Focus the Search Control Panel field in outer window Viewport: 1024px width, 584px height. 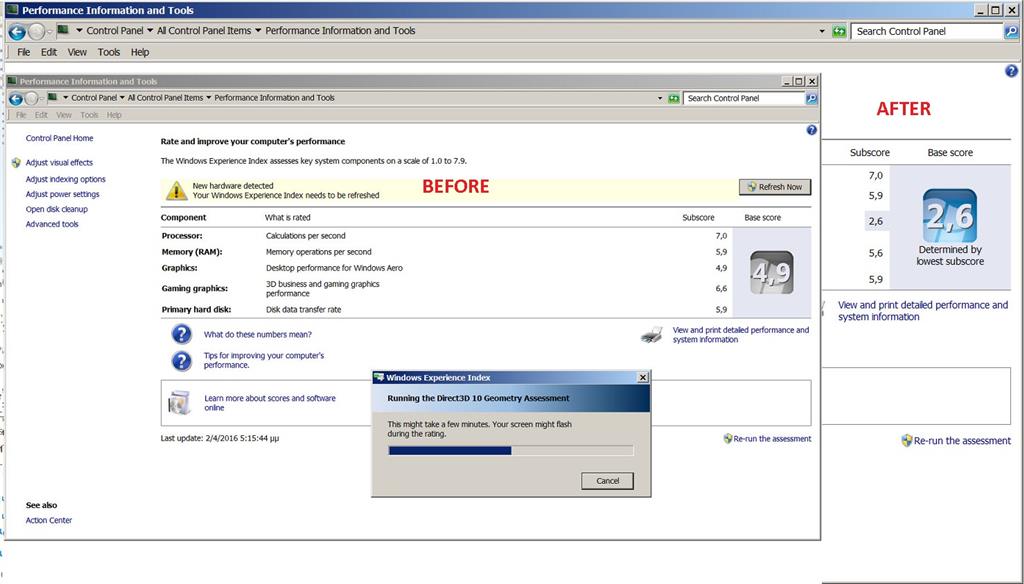click(x=927, y=31)
